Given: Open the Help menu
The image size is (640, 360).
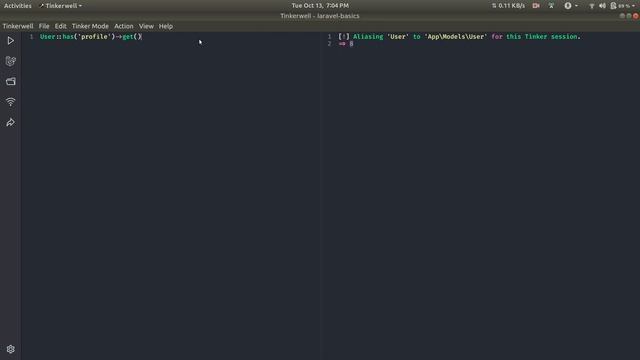Looking at the screenshot, I should pos(166,26).
